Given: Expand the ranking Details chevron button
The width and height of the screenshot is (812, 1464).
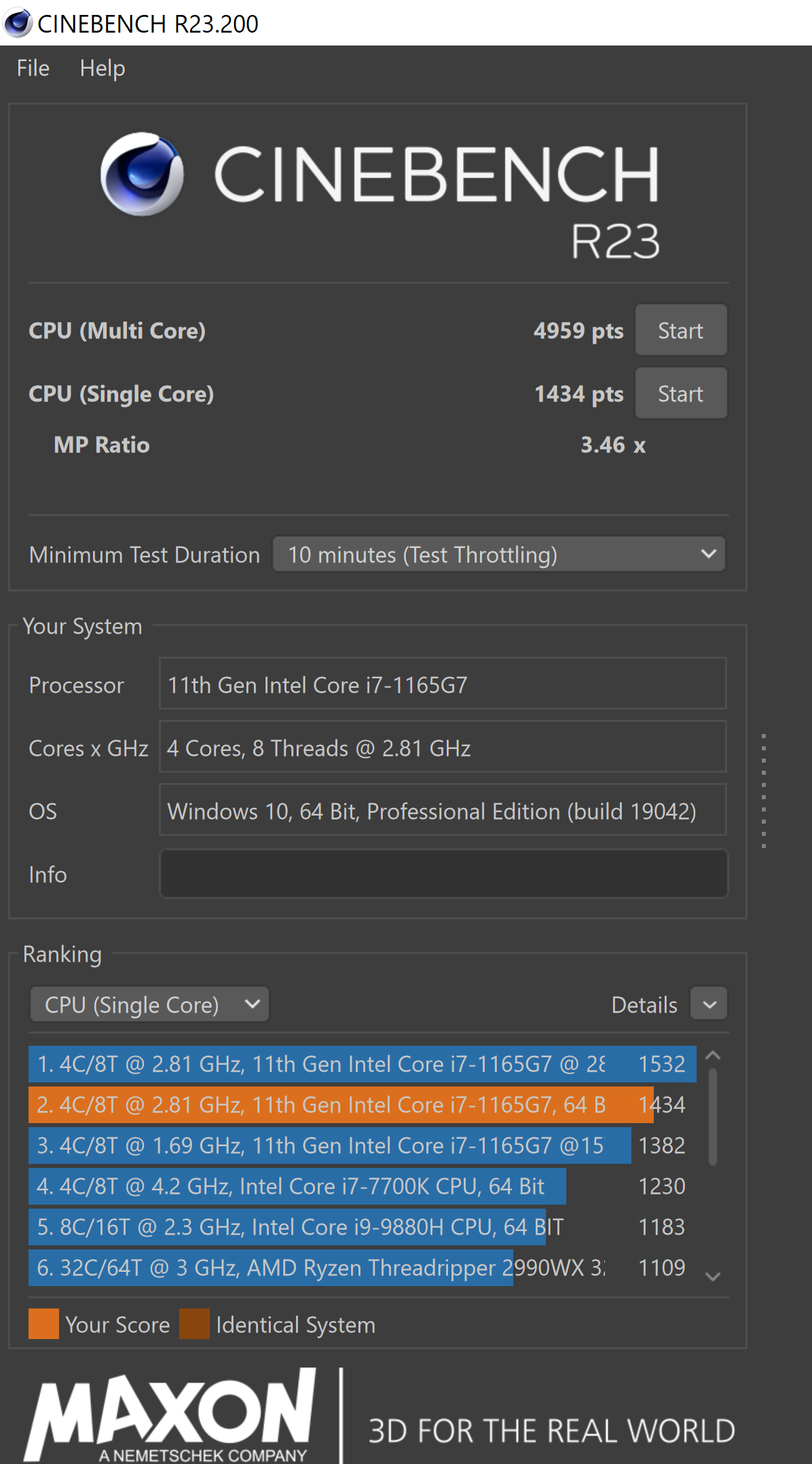Looking at the screenshot, I should point(709,1004).
